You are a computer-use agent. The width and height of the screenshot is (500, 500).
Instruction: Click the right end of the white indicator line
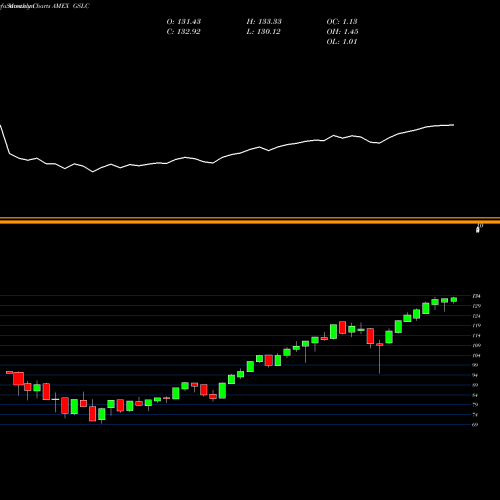(x=453, y=125)
